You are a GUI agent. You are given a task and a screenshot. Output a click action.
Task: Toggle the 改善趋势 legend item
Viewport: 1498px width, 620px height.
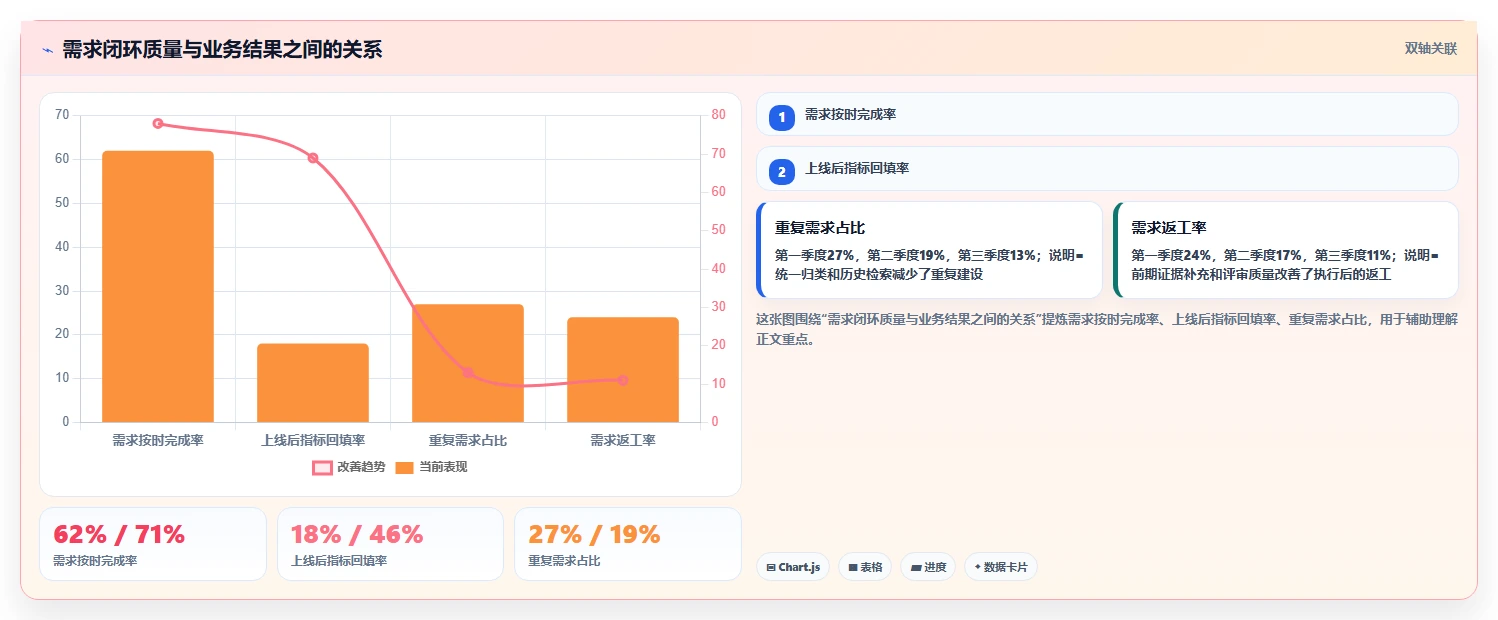point(348,467)
